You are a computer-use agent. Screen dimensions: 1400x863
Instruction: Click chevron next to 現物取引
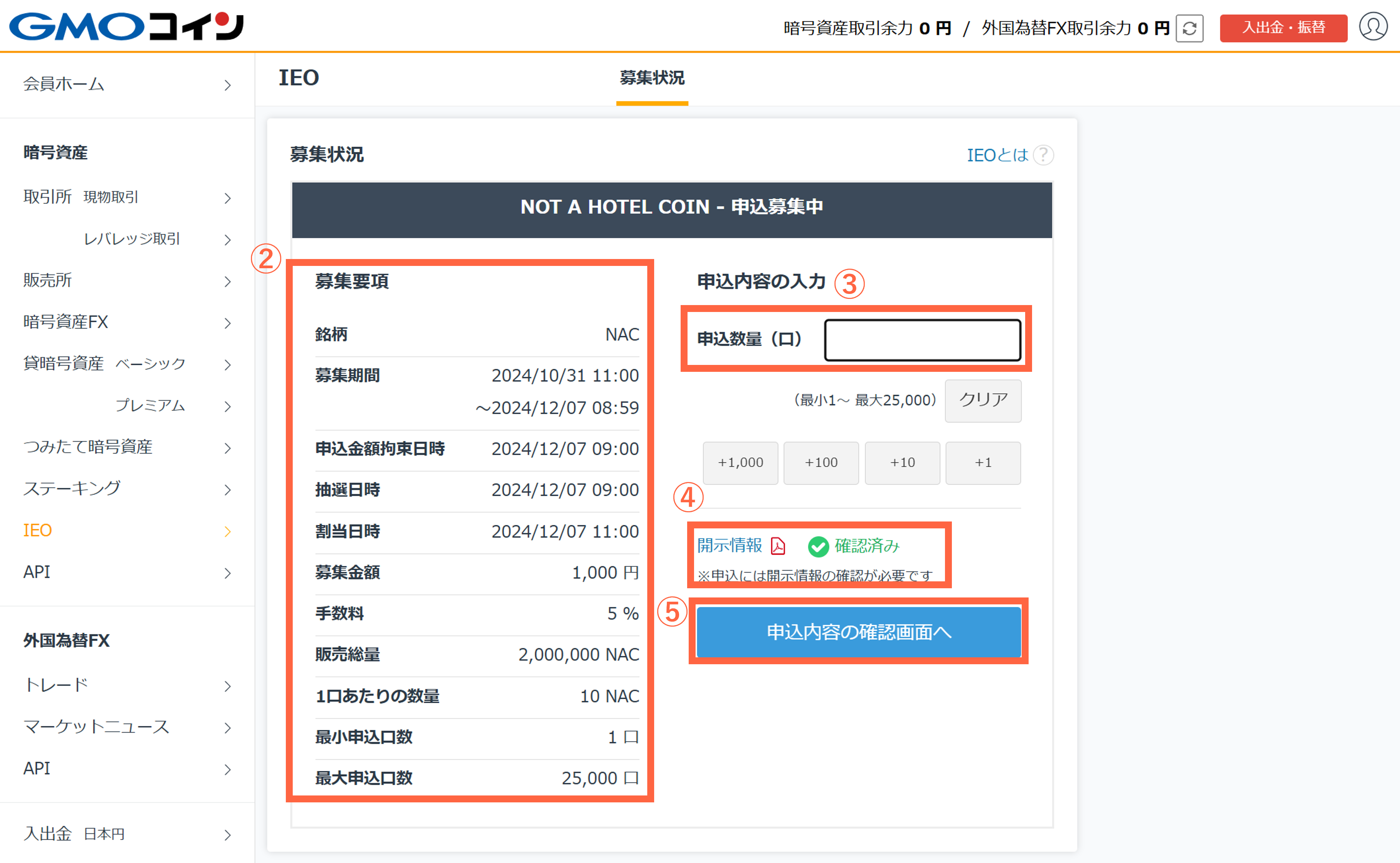point(228,198)
